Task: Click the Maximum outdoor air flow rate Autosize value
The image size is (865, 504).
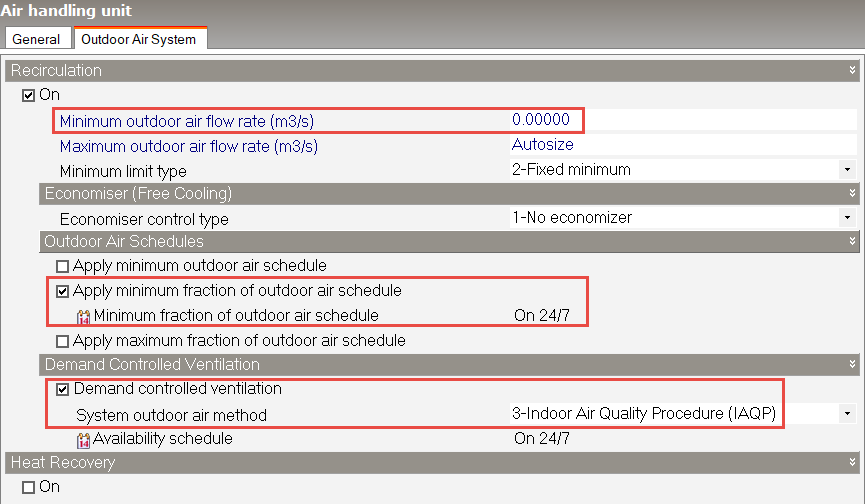Action: coord(544,145)
